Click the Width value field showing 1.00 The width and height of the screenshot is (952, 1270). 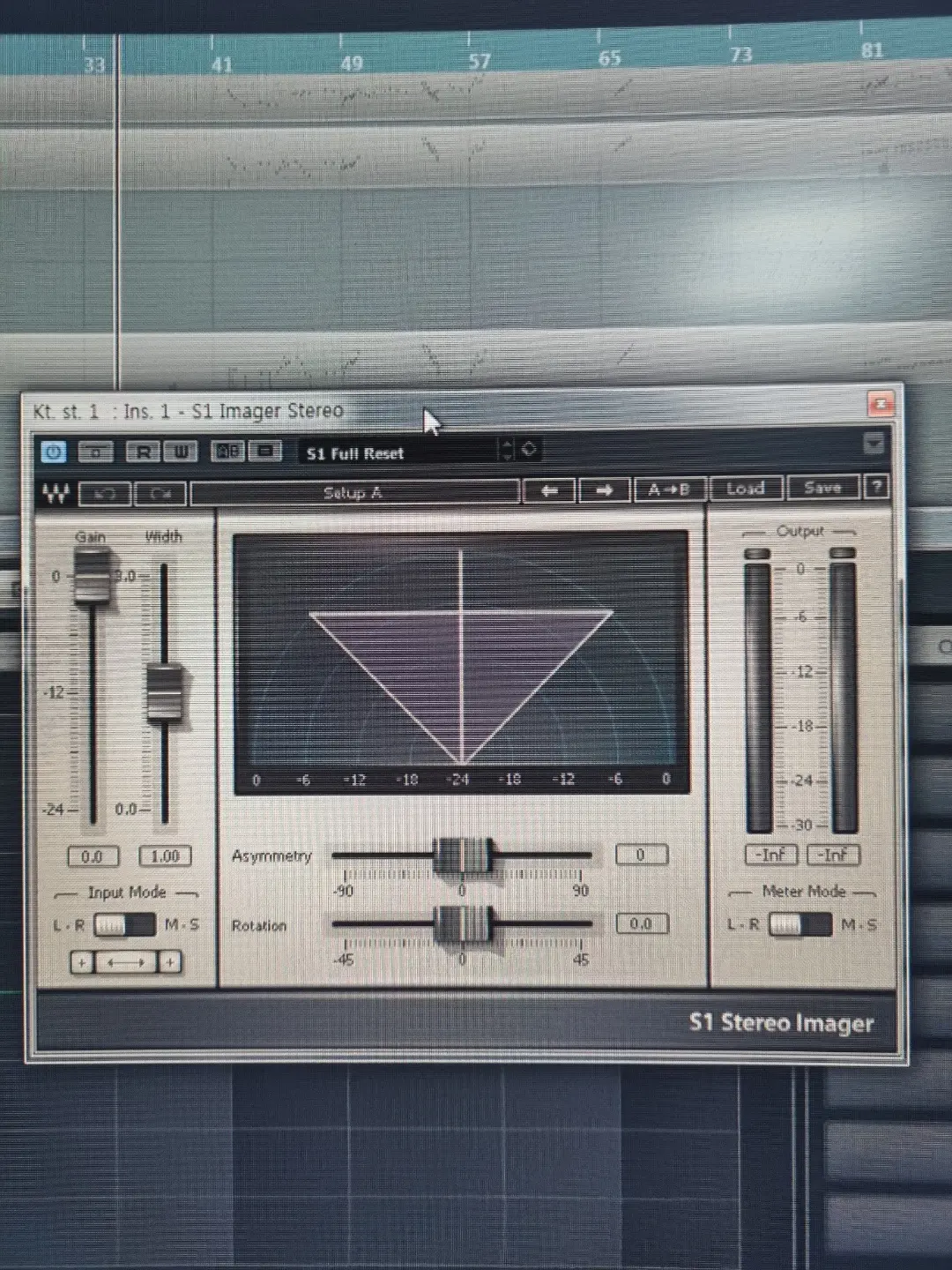click(x=165, y=855)
